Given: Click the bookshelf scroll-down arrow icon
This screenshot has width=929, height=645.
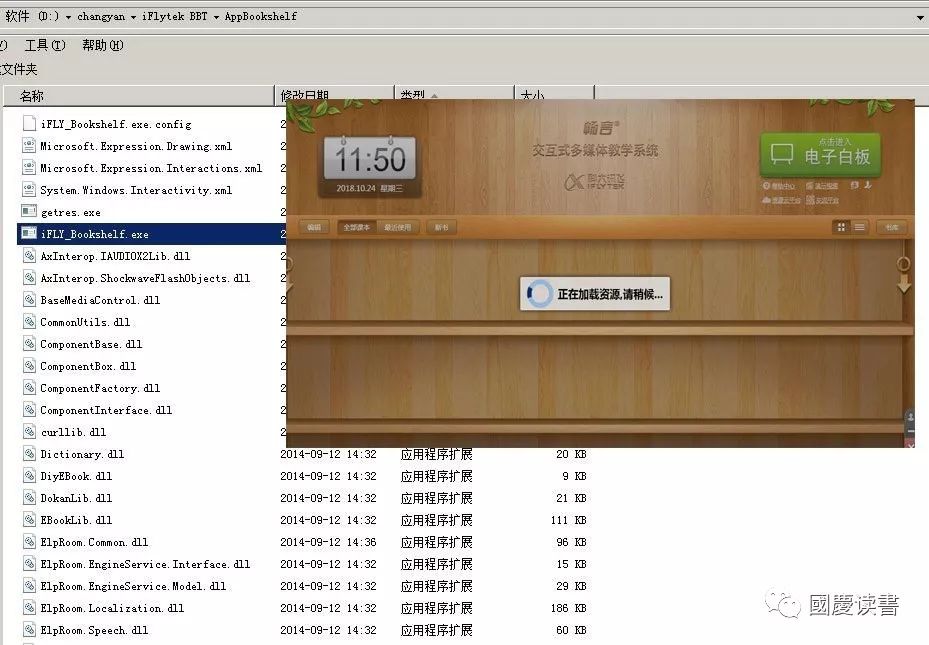Looking at the screenshot, I should (x=904, y=285).
